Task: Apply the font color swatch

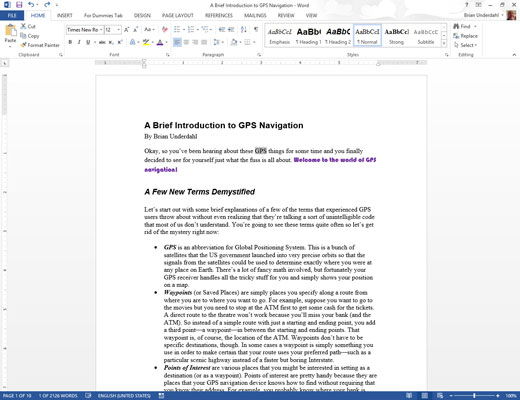Action: tap(160, 42)
